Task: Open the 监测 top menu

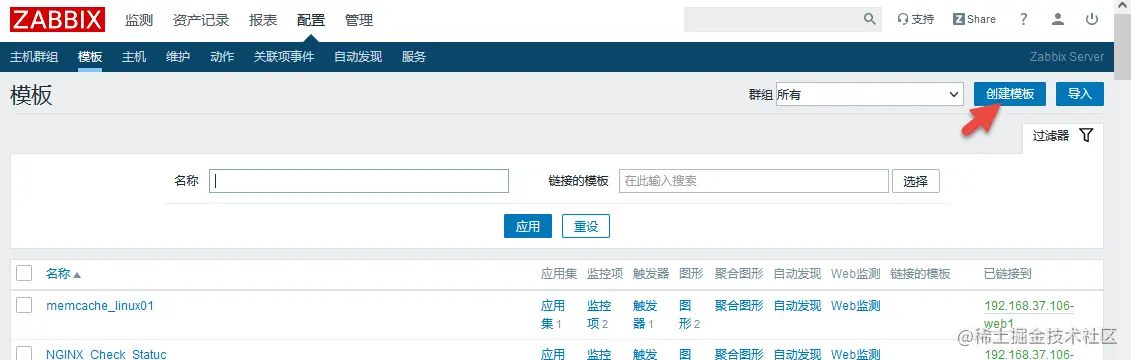Action: [x=139, y=20]
